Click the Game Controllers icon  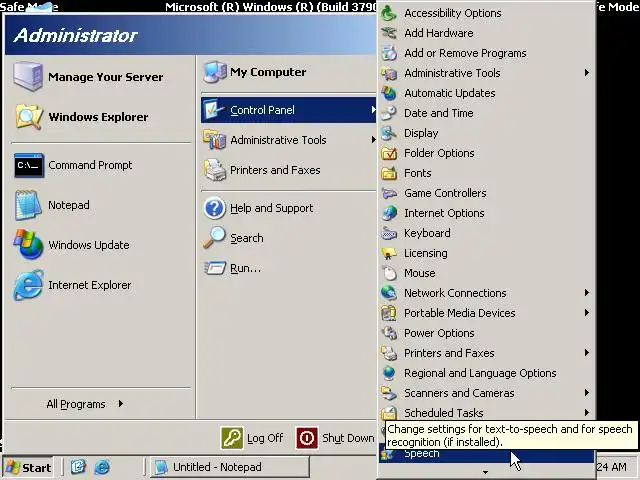pyautogui.click(x=389, y=193)
